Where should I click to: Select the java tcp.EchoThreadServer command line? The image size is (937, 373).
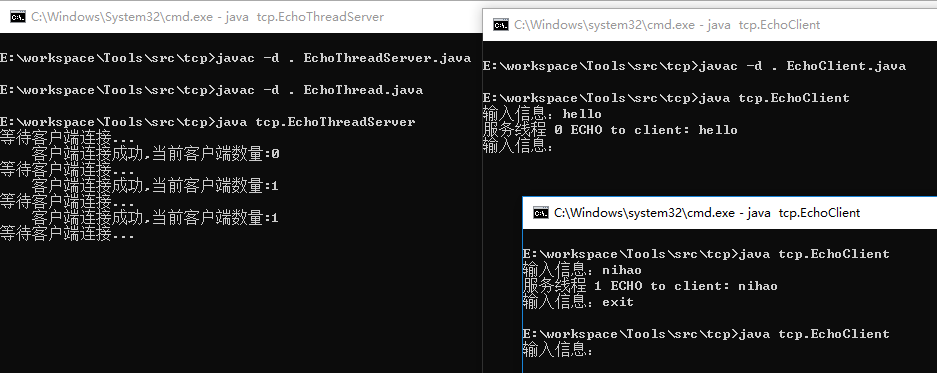tap(207, 122)
